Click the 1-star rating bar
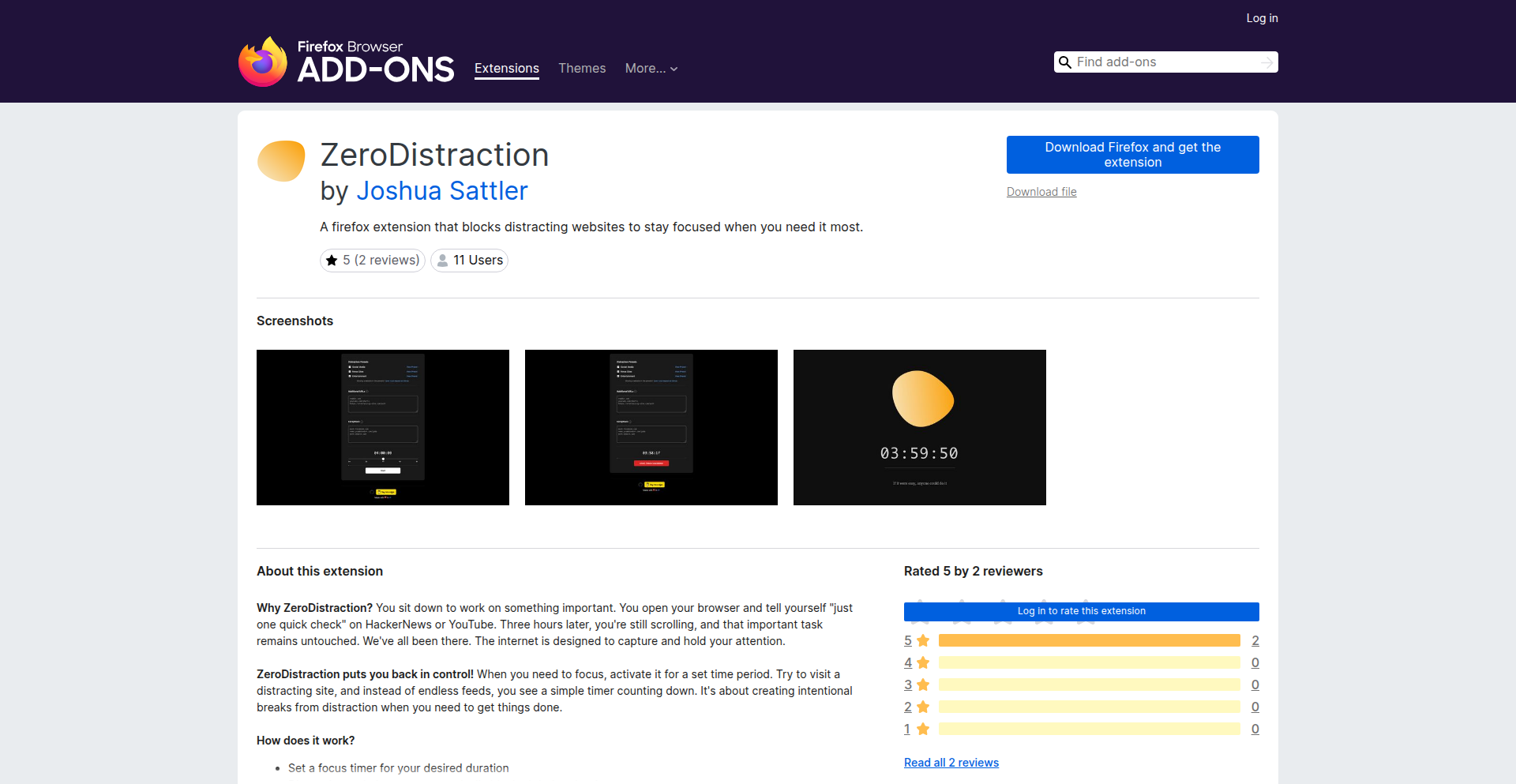 1090,729
